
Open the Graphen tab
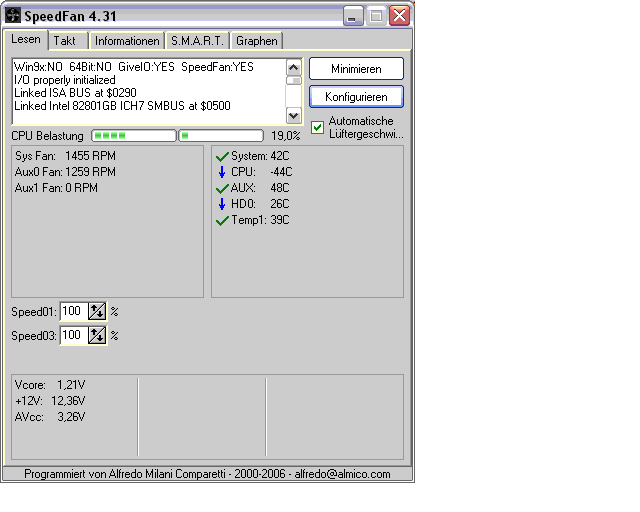(257, 41)
